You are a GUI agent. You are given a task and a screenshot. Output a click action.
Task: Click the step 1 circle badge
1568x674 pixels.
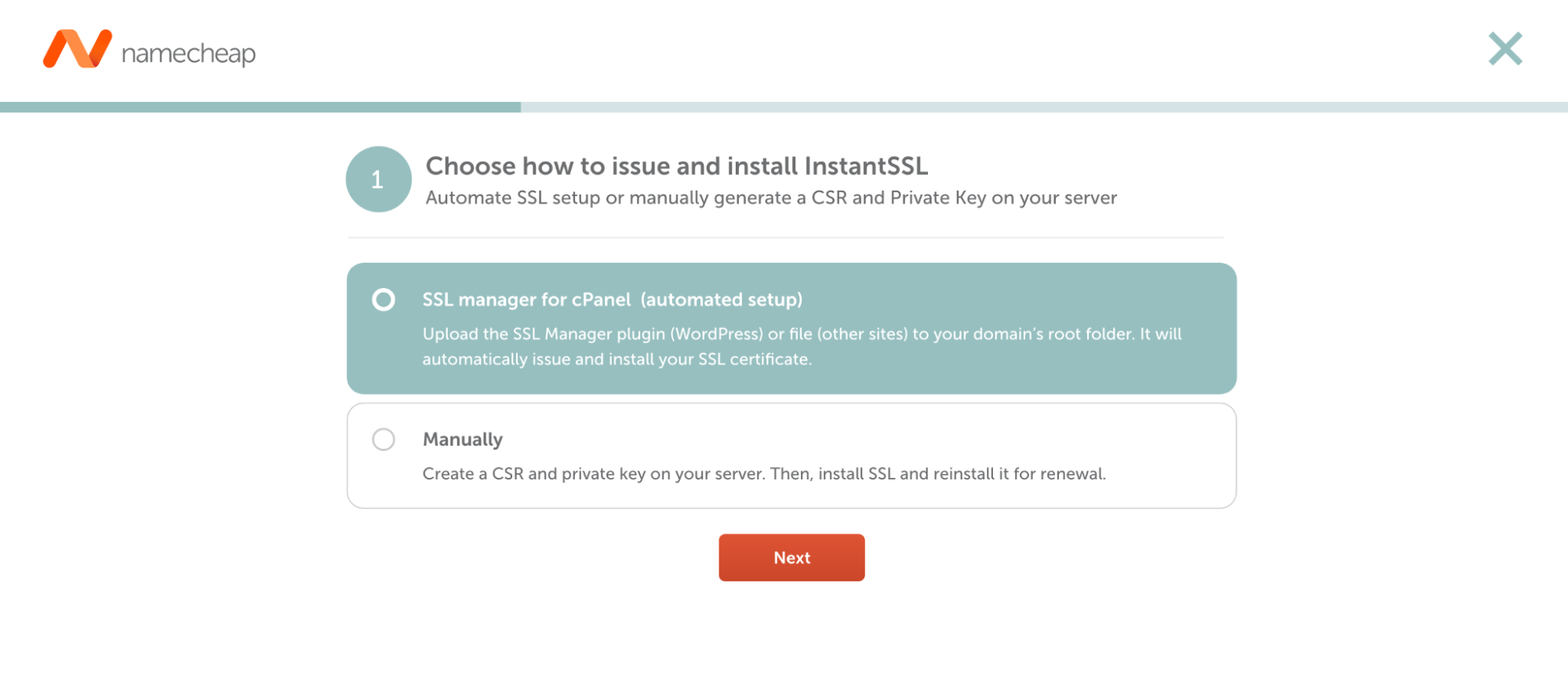pyautogui.click(x=378, y=179)
